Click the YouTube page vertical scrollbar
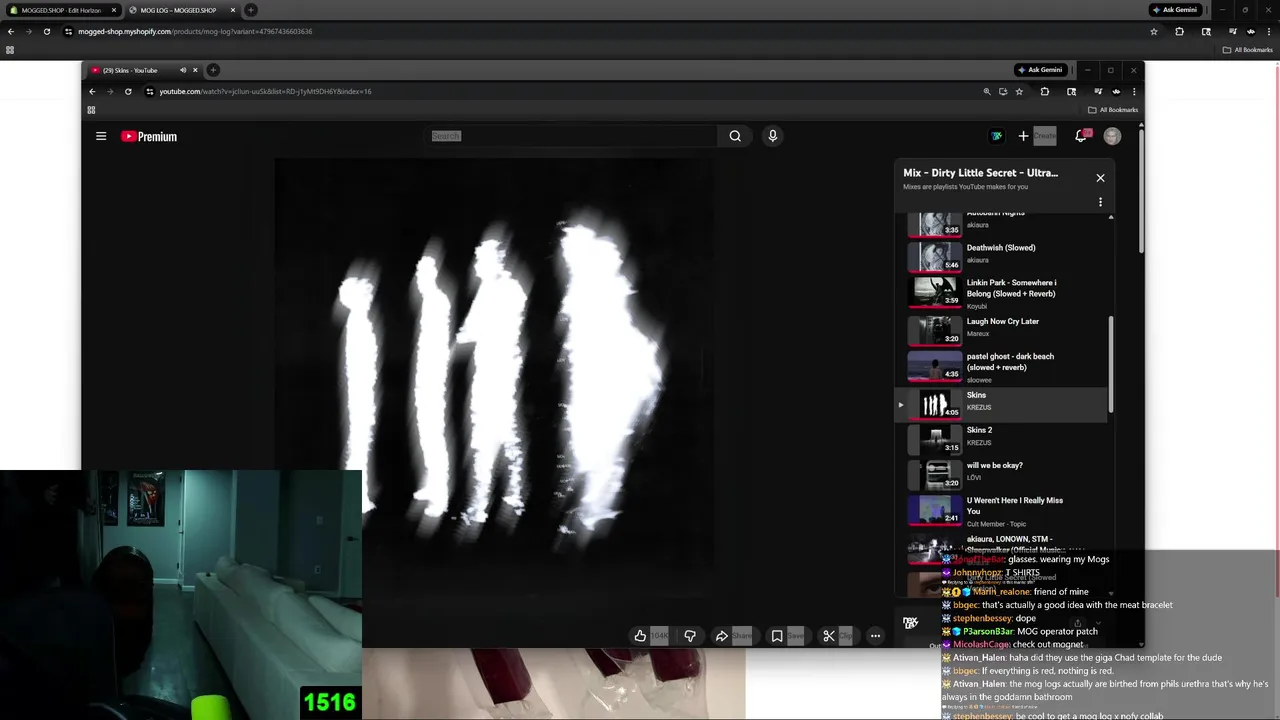Image resolution: width=1280 pixels, height=720 pixels. click(x=1141, y=190)
